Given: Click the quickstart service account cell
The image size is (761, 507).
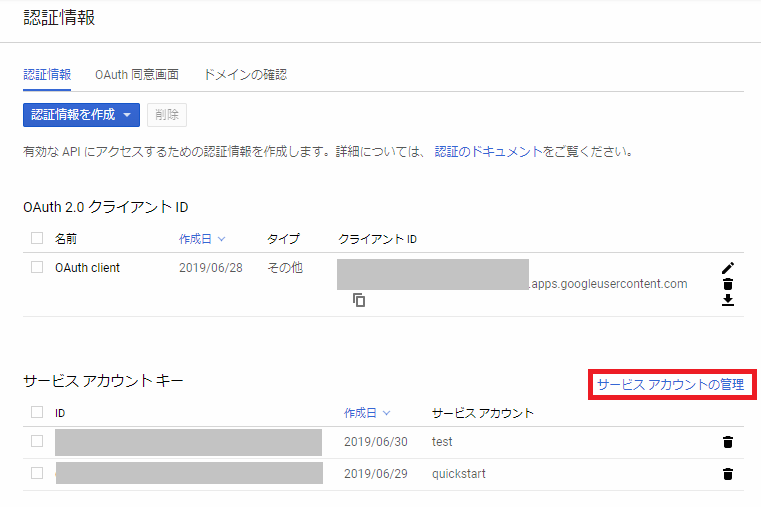Looking at the screenshot, I should coord(459,474).
